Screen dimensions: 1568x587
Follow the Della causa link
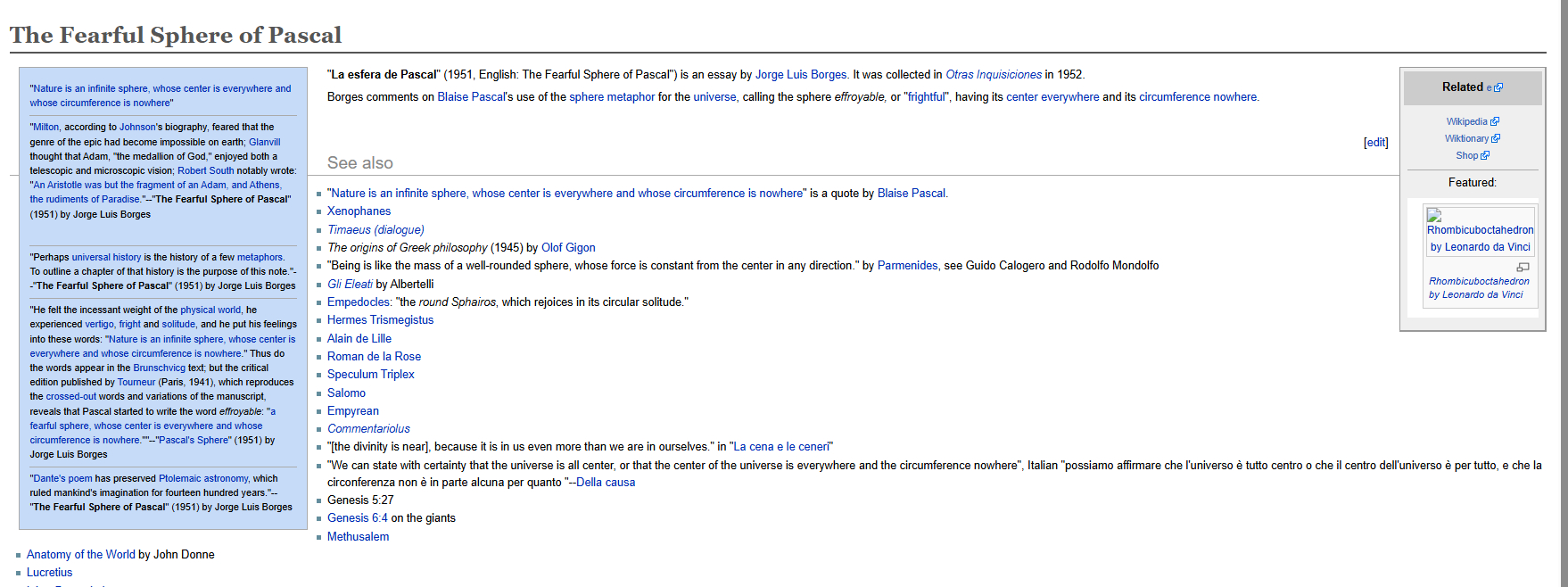pyautogui.click(x=606, y=483)
